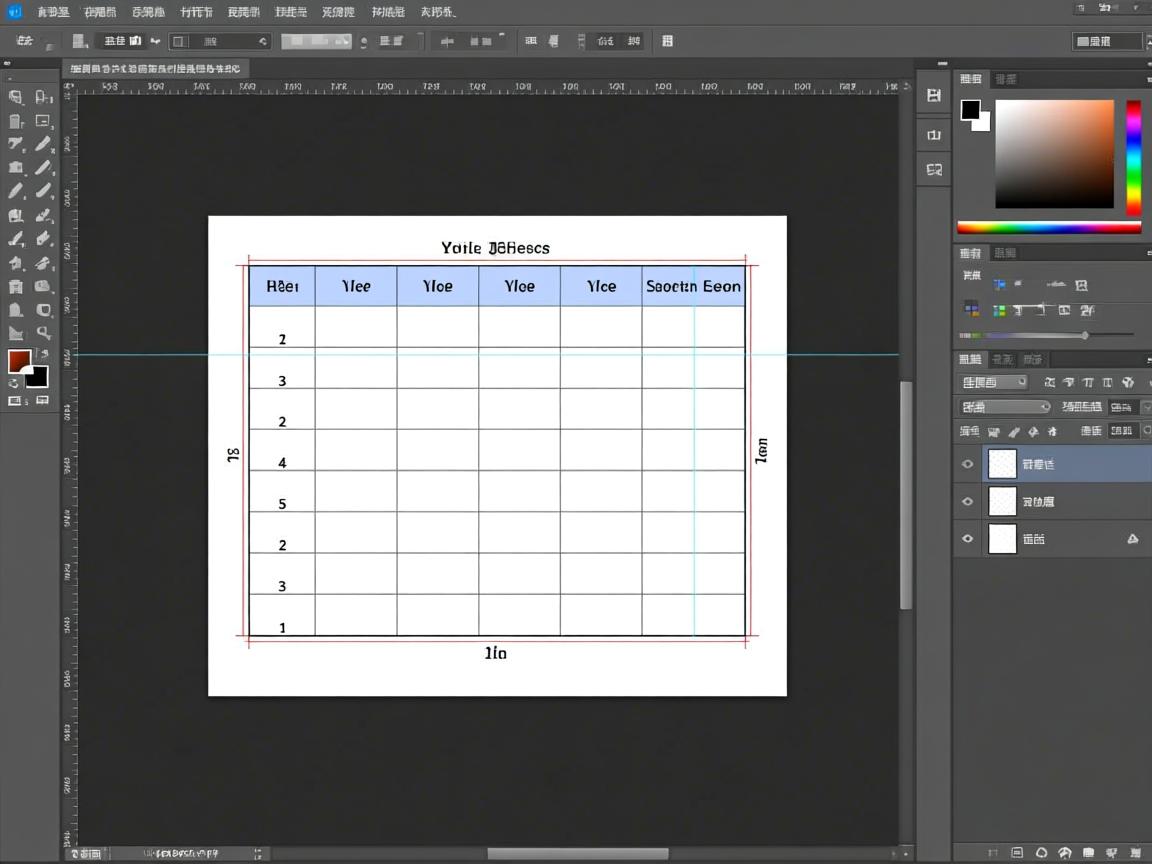Viewport: 1152px width, 864px height.
Task: Click the grid icon at right end of options bar
Action: (667, 41)
